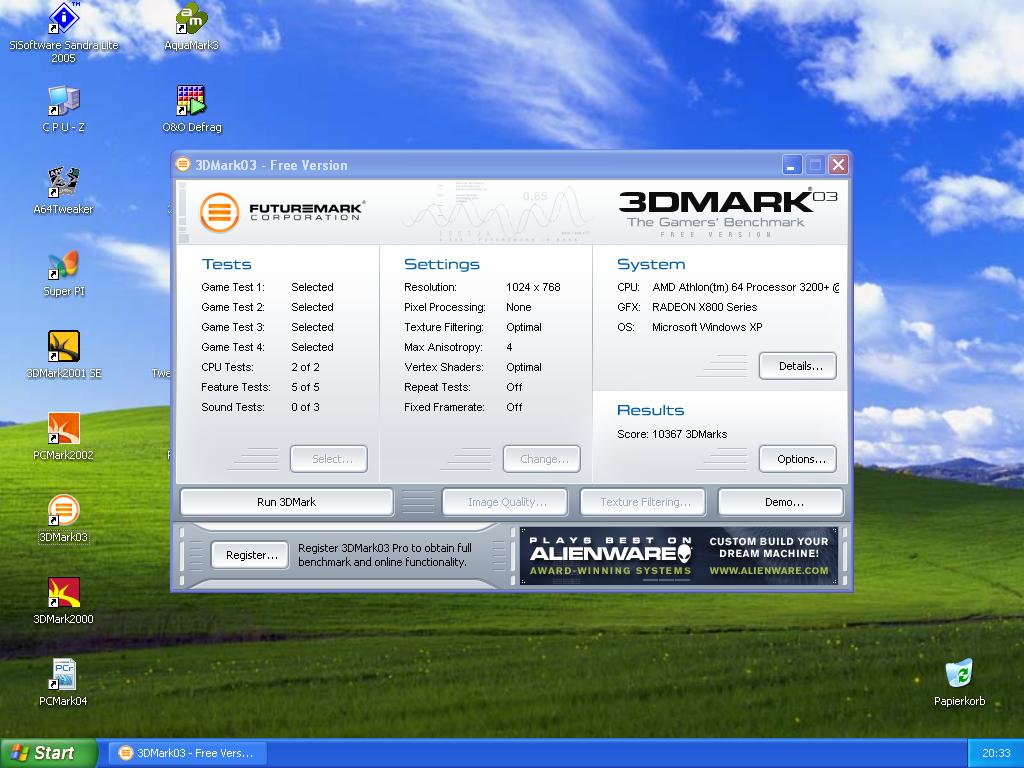This screenshot has height=768, width=1024.
Task: Click the Register button
Action: [250, 555]
